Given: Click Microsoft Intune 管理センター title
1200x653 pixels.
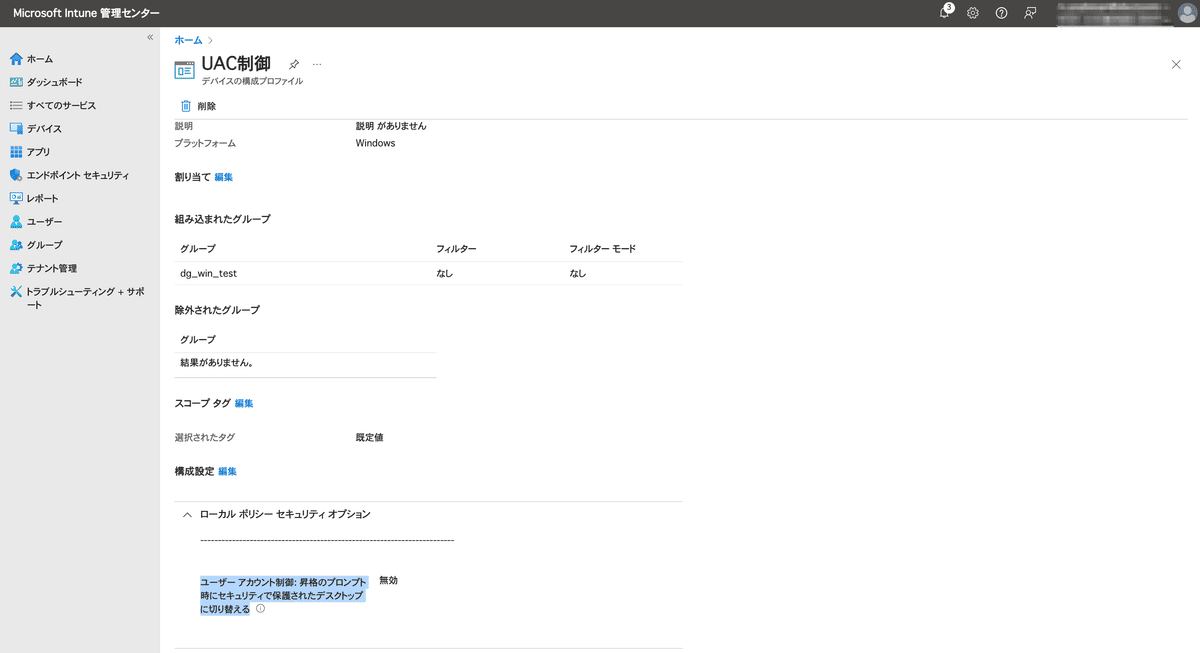Looking at the screenshot, I should coord(86,13).
